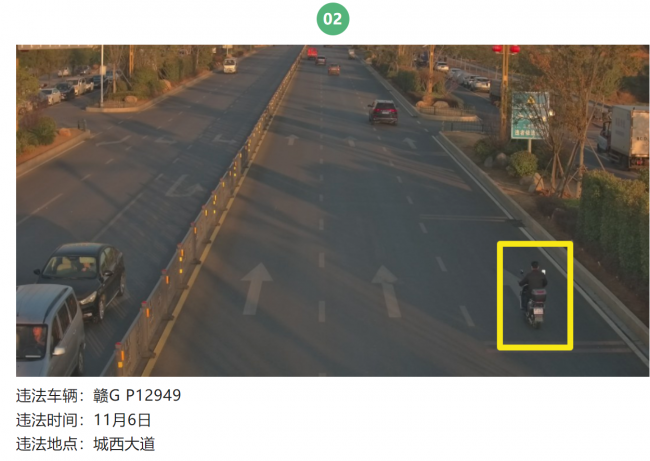Viewport: 650px width, 461px height.
Task: Click the 违法地点 label
Action: coord(46,444)
